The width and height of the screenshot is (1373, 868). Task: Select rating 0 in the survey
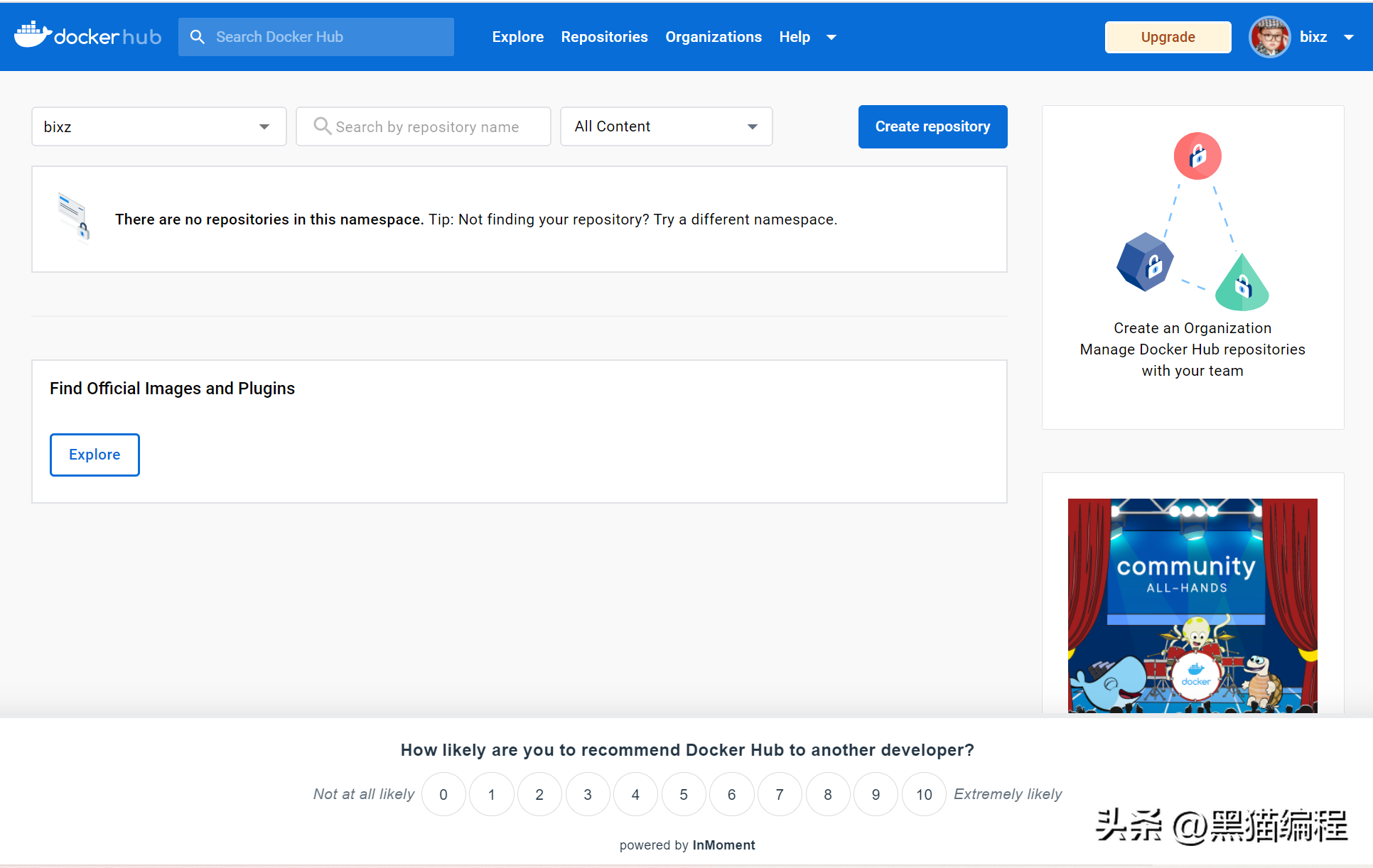[x=443, y=794]
